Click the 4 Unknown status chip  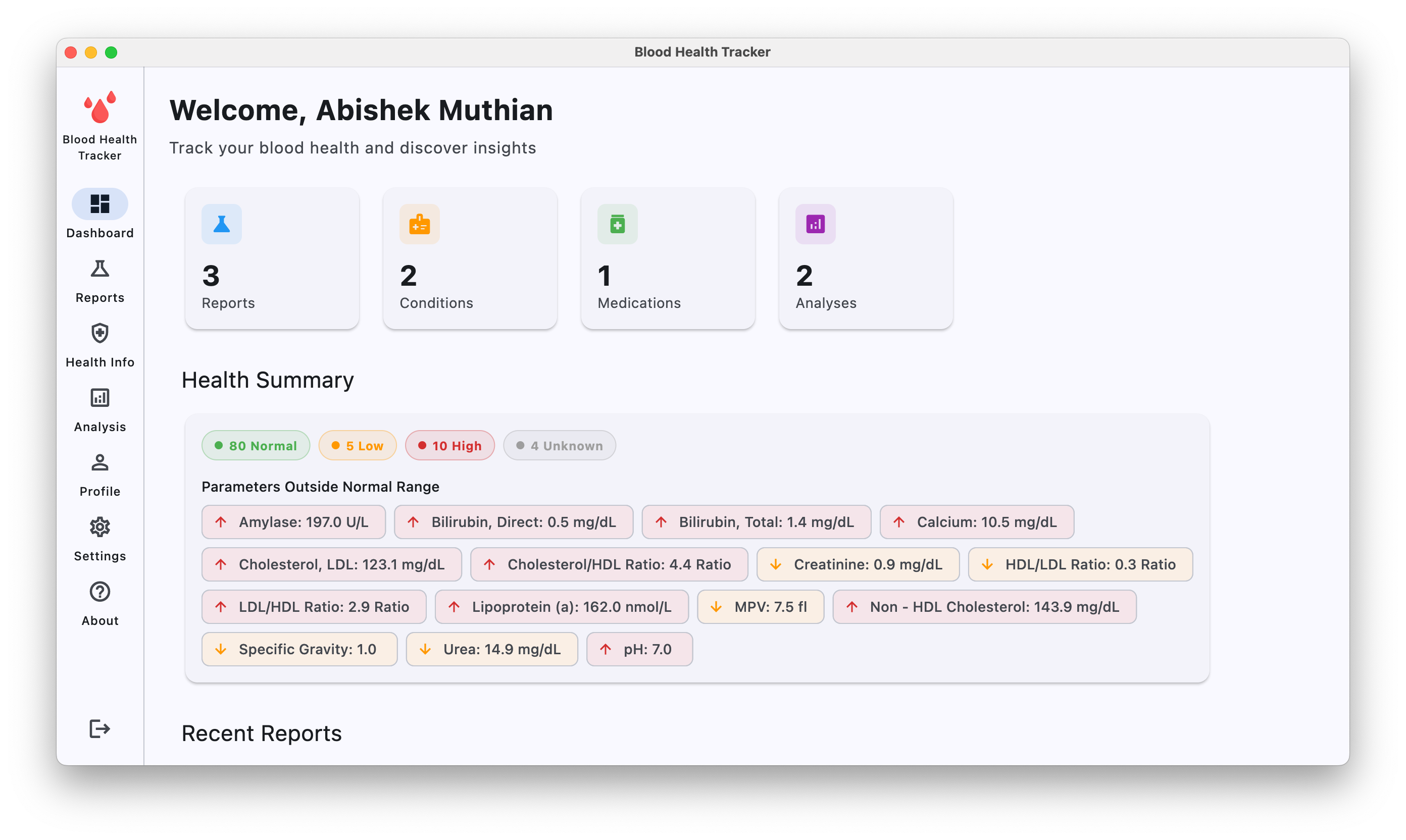click(x=560, y=445)
